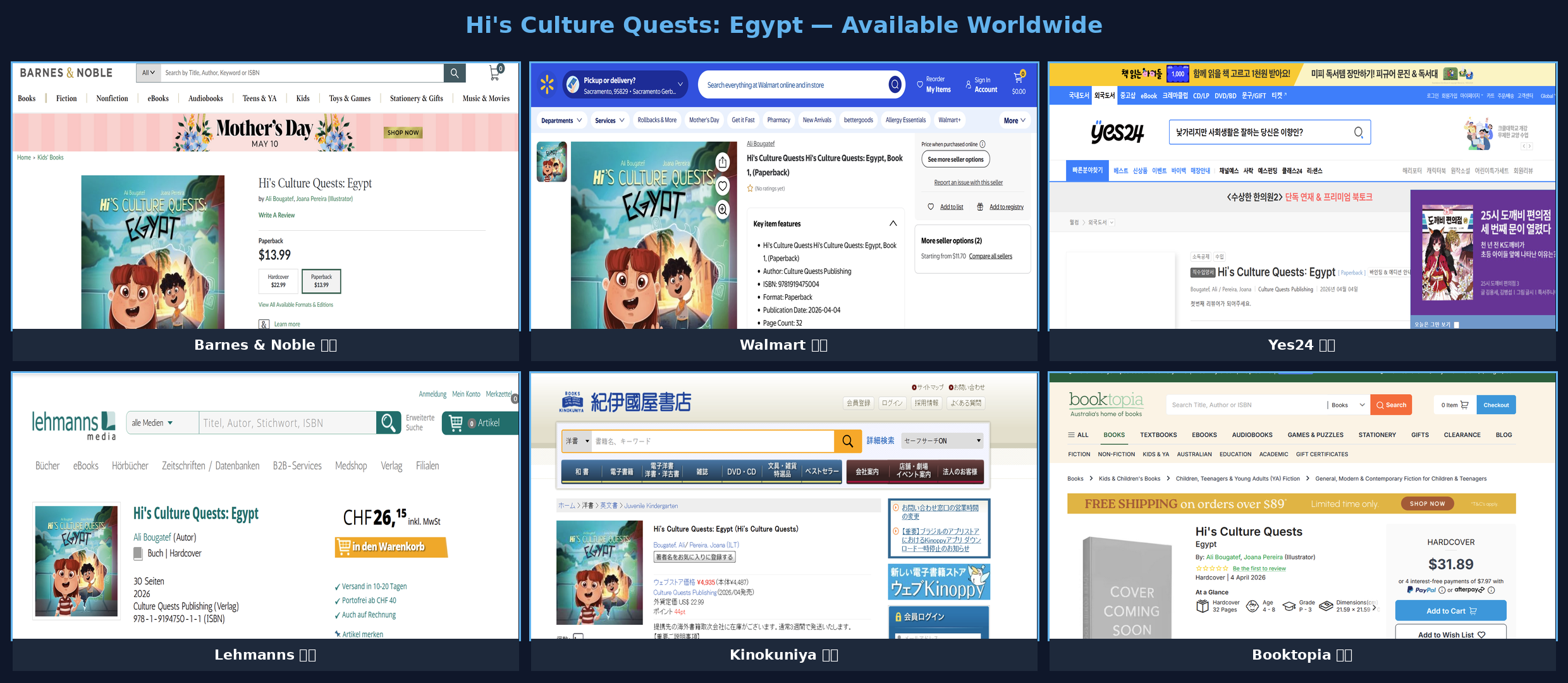Click Compare all sellers link on Walmart
Image resolution: width=1568 pixels, height=683 pixels.
[x=990, y=256]
